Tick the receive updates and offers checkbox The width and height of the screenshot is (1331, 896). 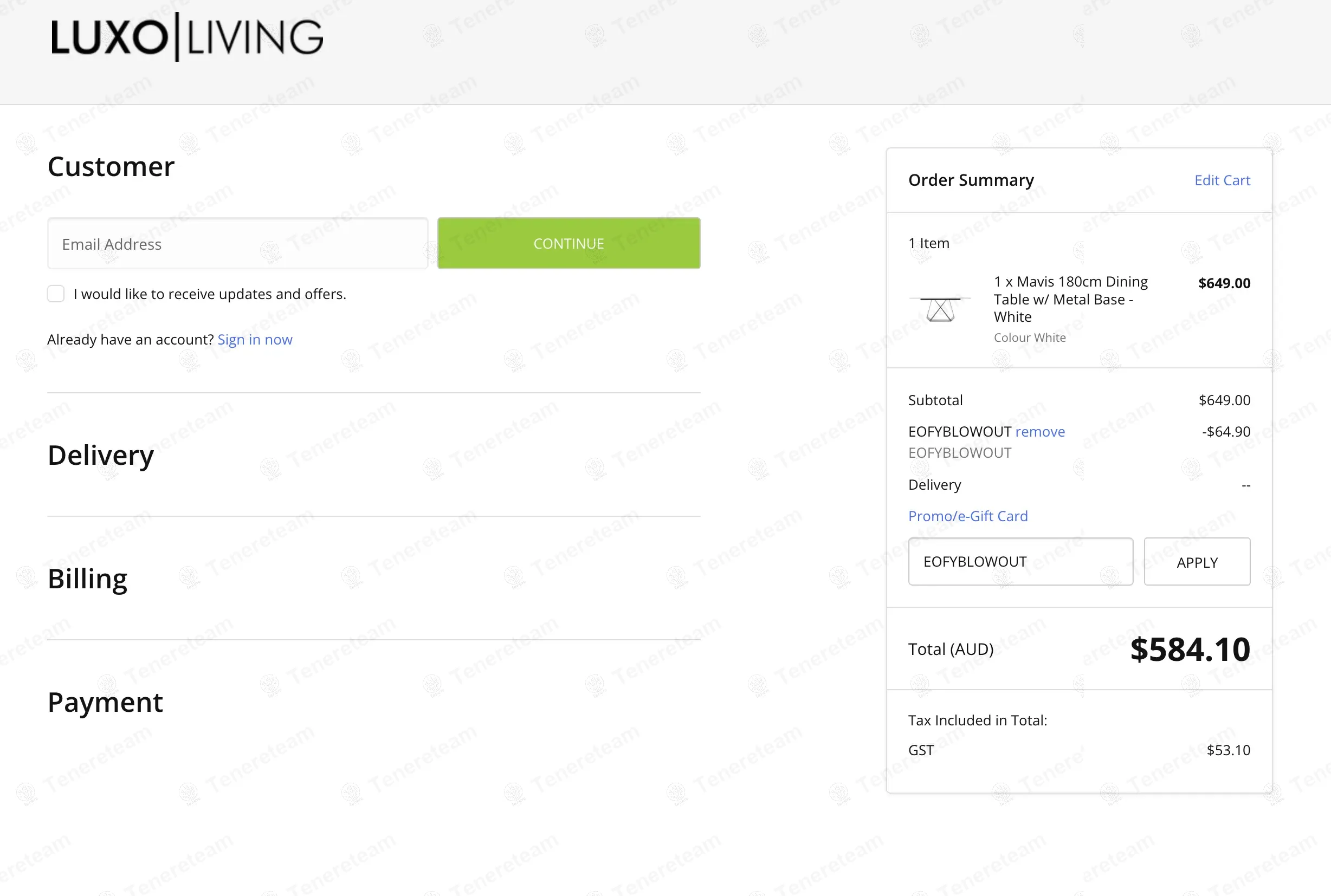56,294
